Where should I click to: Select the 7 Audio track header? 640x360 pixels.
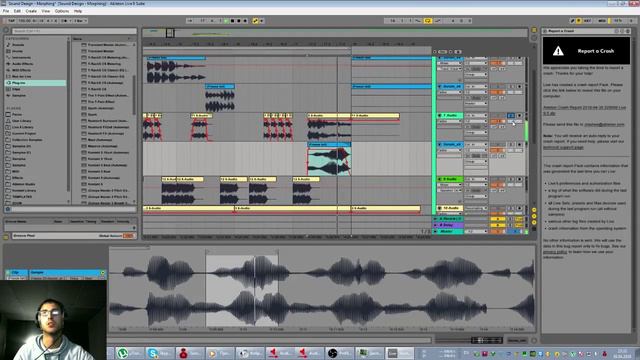tap(450, 116)
